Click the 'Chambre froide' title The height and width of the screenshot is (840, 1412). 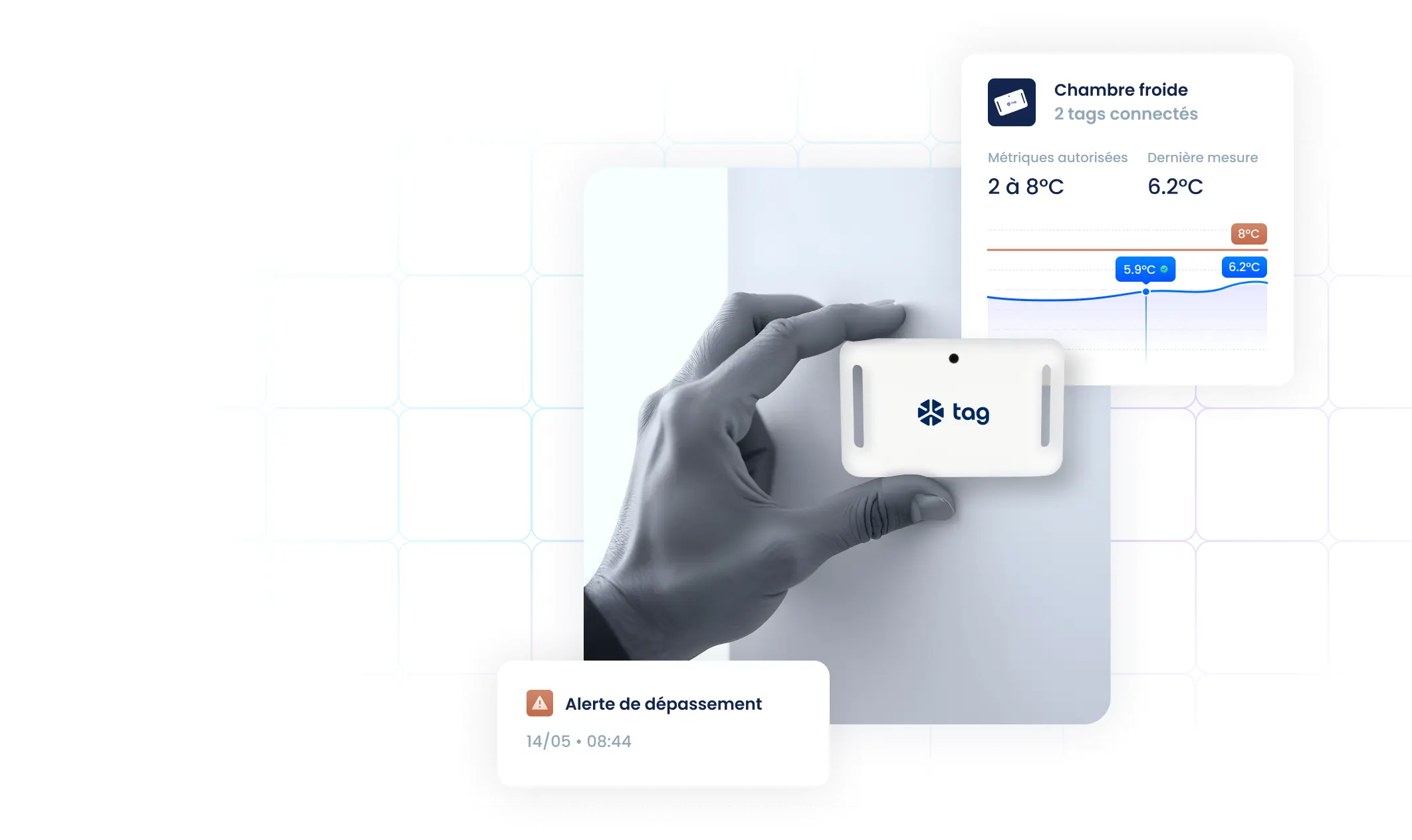(x=1121, y=90)
